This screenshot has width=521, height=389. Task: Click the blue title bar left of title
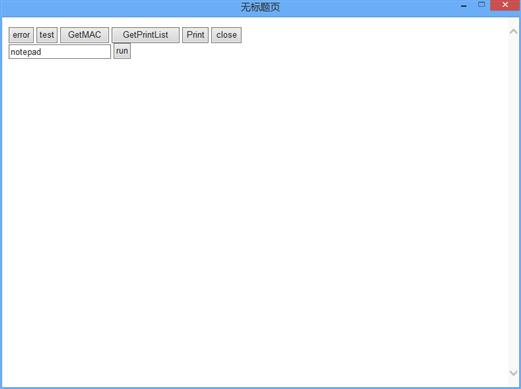coord(120,7)
